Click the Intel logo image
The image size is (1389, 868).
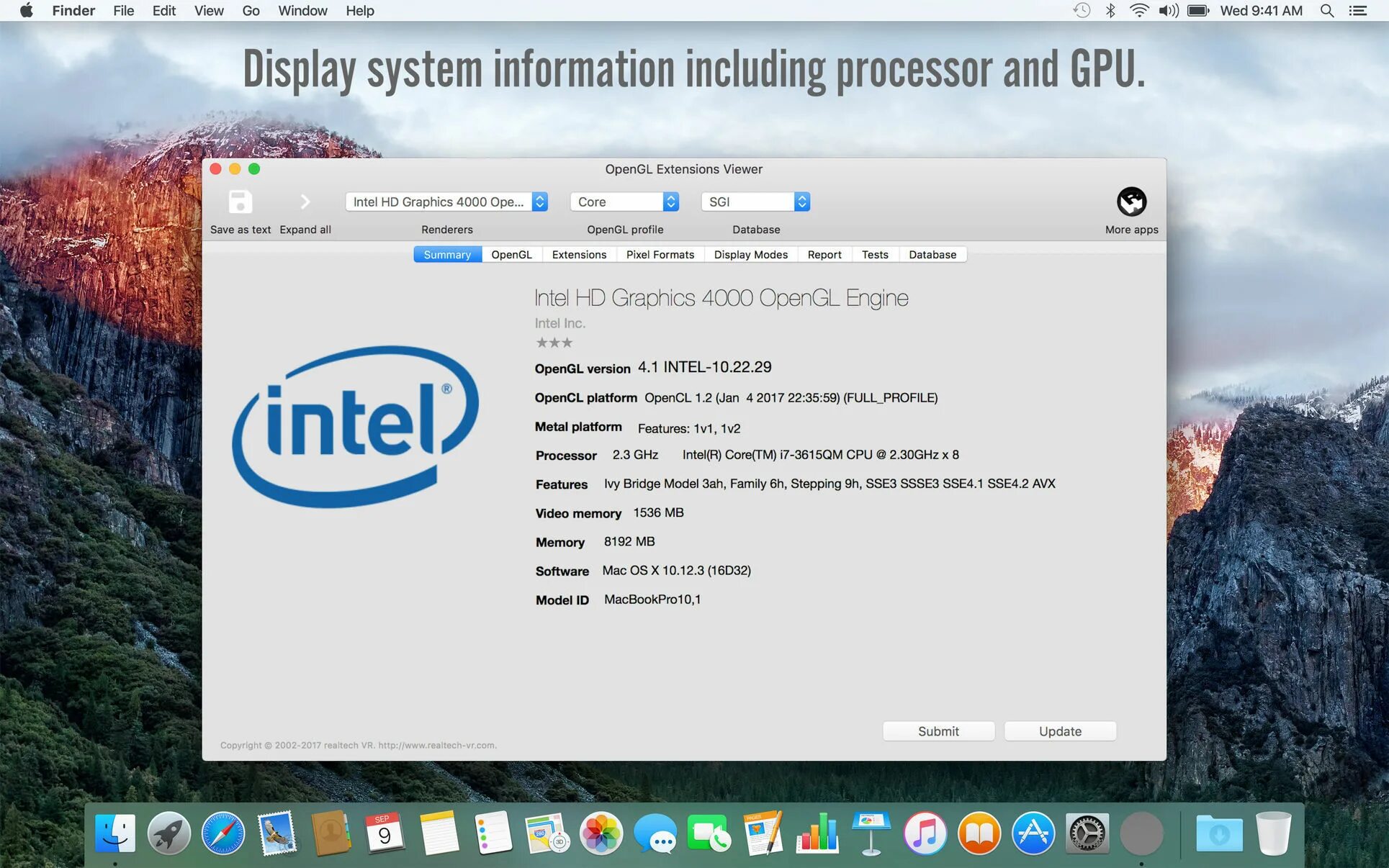coord(356,426)
